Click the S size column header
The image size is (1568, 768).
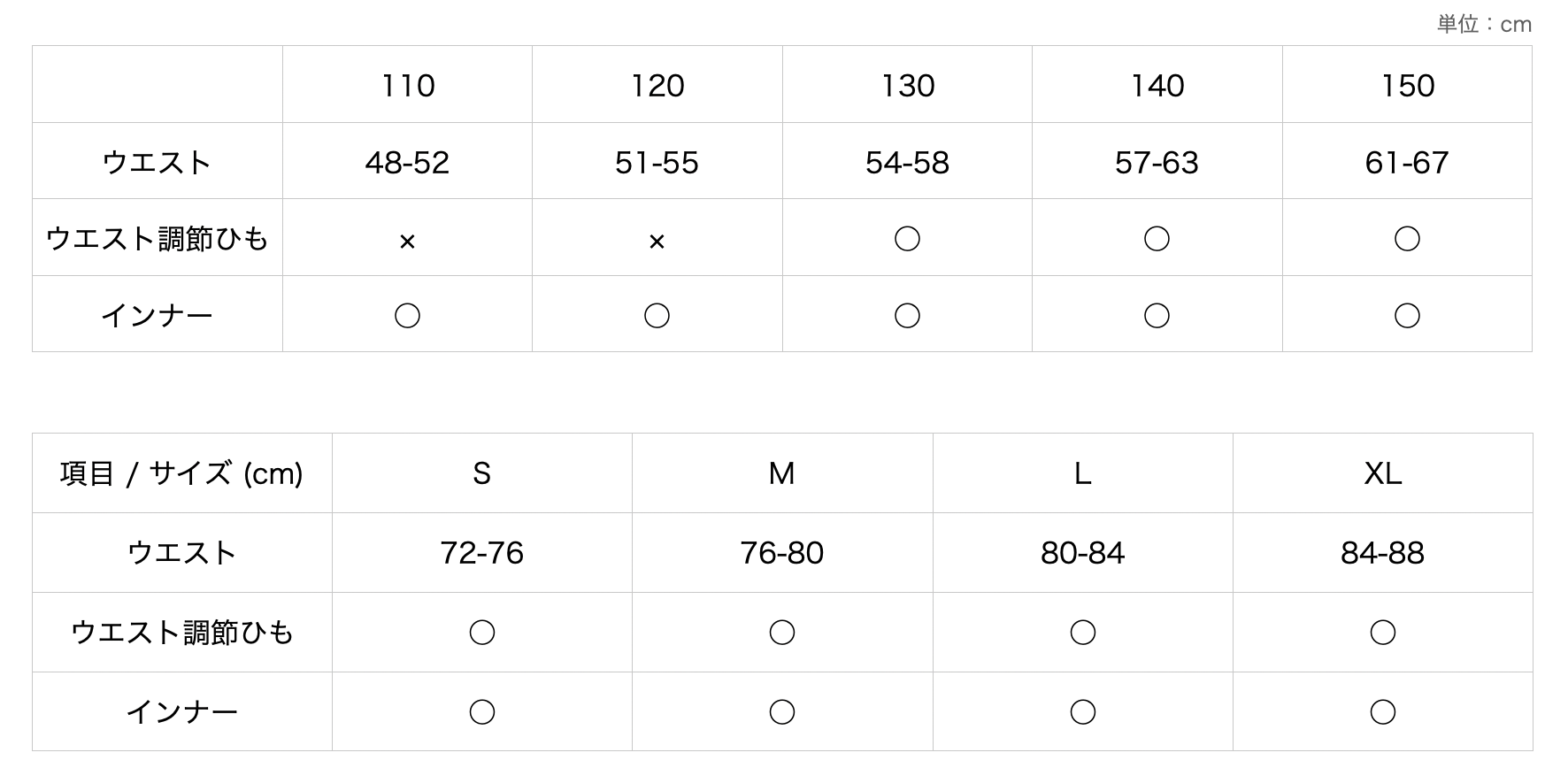pos(482,474)
